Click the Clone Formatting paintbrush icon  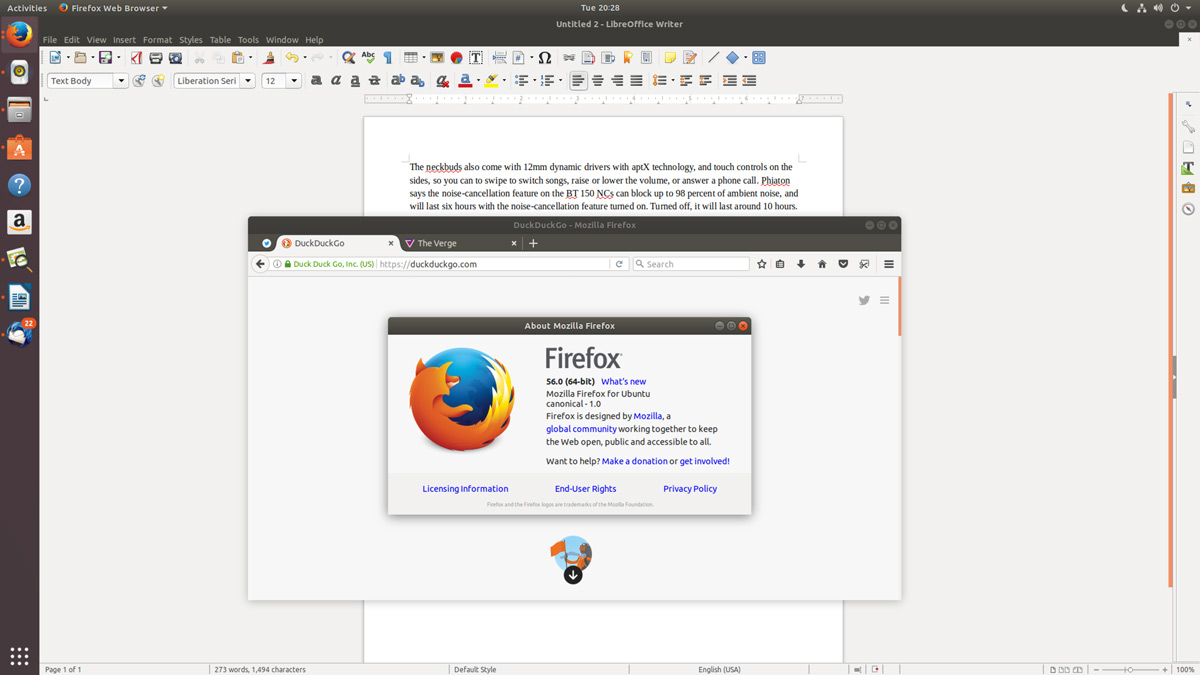coord(268,58)
